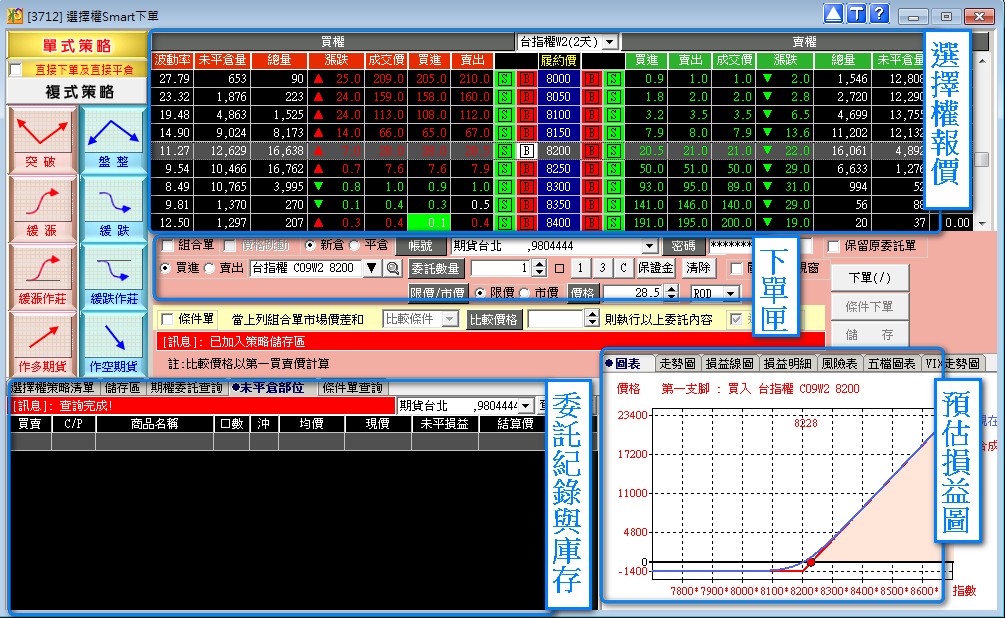Viewport: 1005px width, 618px height.
Task: Click the magnifier search icon beside the contract selector
Action: coord(393,268)
